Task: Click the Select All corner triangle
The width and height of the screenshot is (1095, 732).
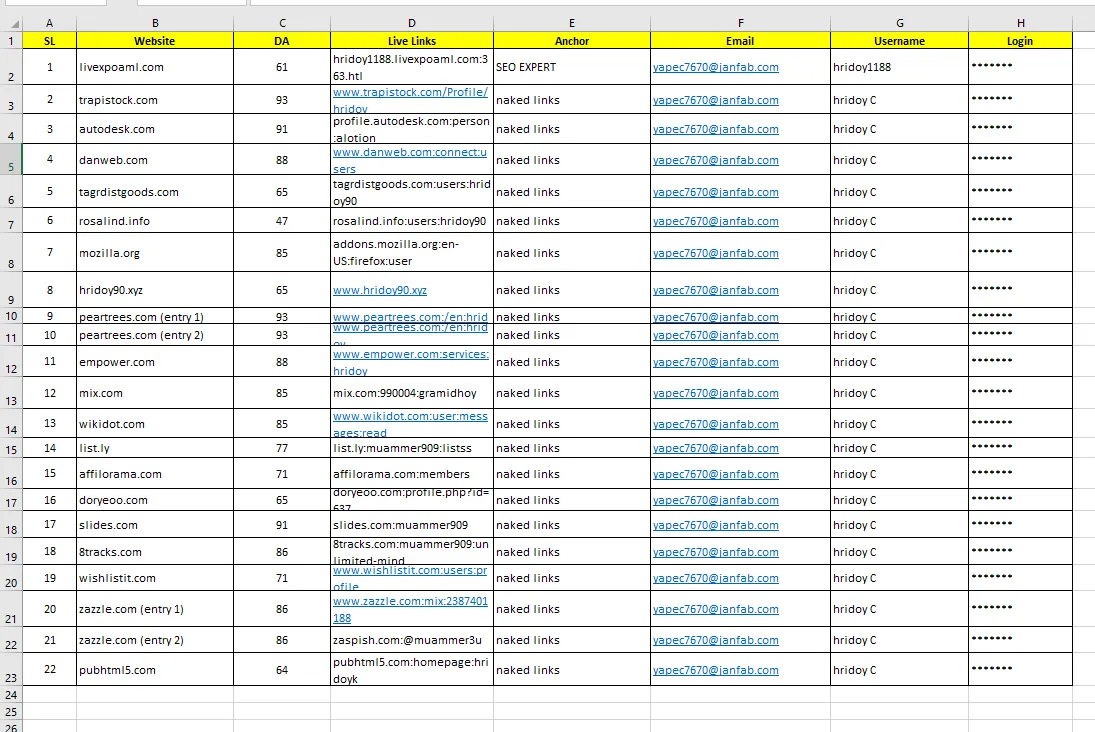Action: (15, 24)
